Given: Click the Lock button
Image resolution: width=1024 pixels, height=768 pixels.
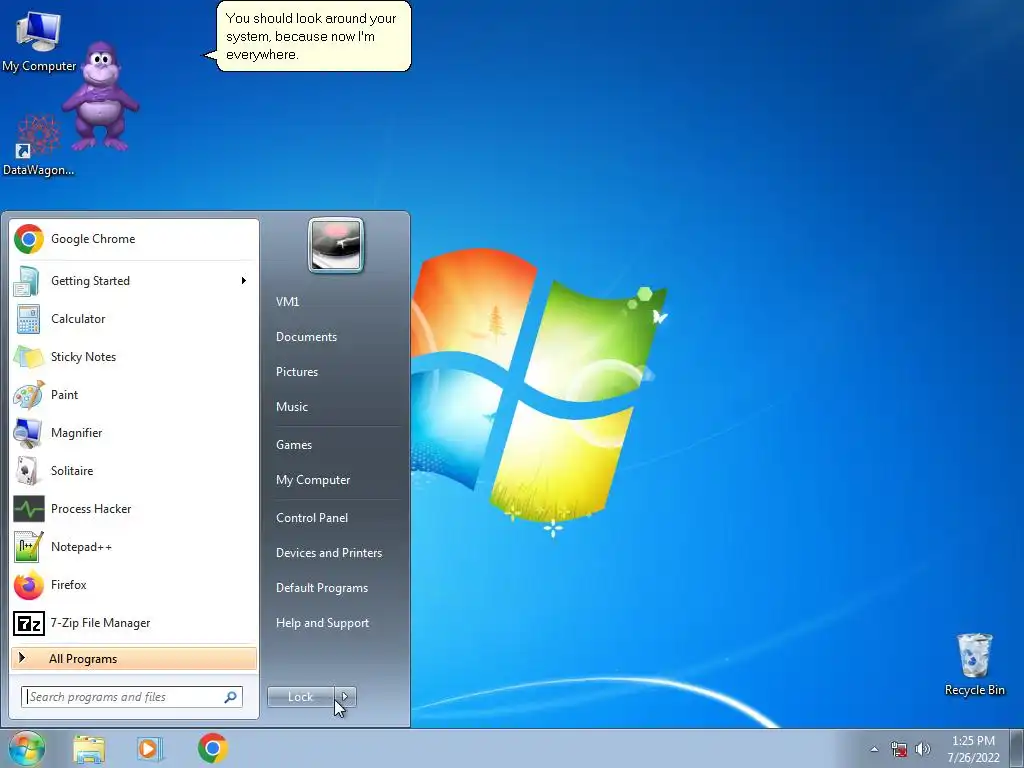Looking at the screenshot, I should point(301,697).
